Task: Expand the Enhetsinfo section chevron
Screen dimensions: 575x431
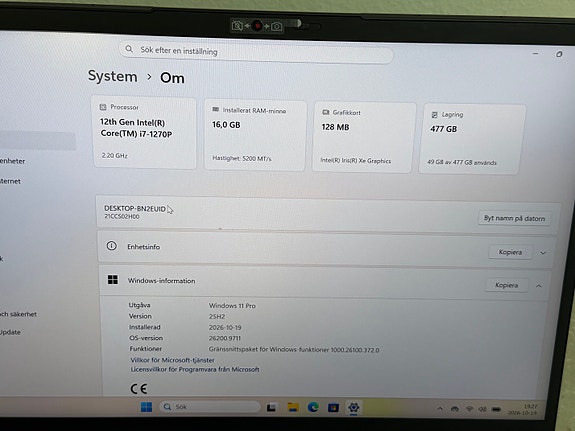Action: coord(543,253)
